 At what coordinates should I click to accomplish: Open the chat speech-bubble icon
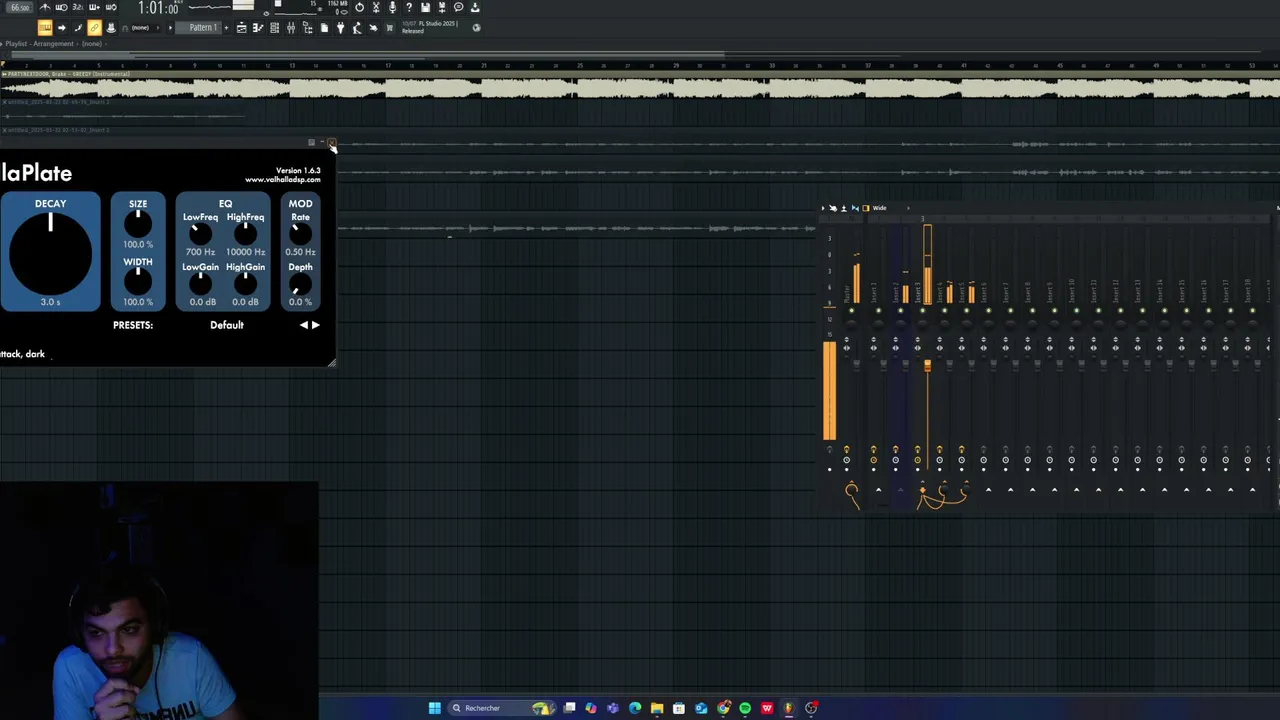[x=459, y=7]
